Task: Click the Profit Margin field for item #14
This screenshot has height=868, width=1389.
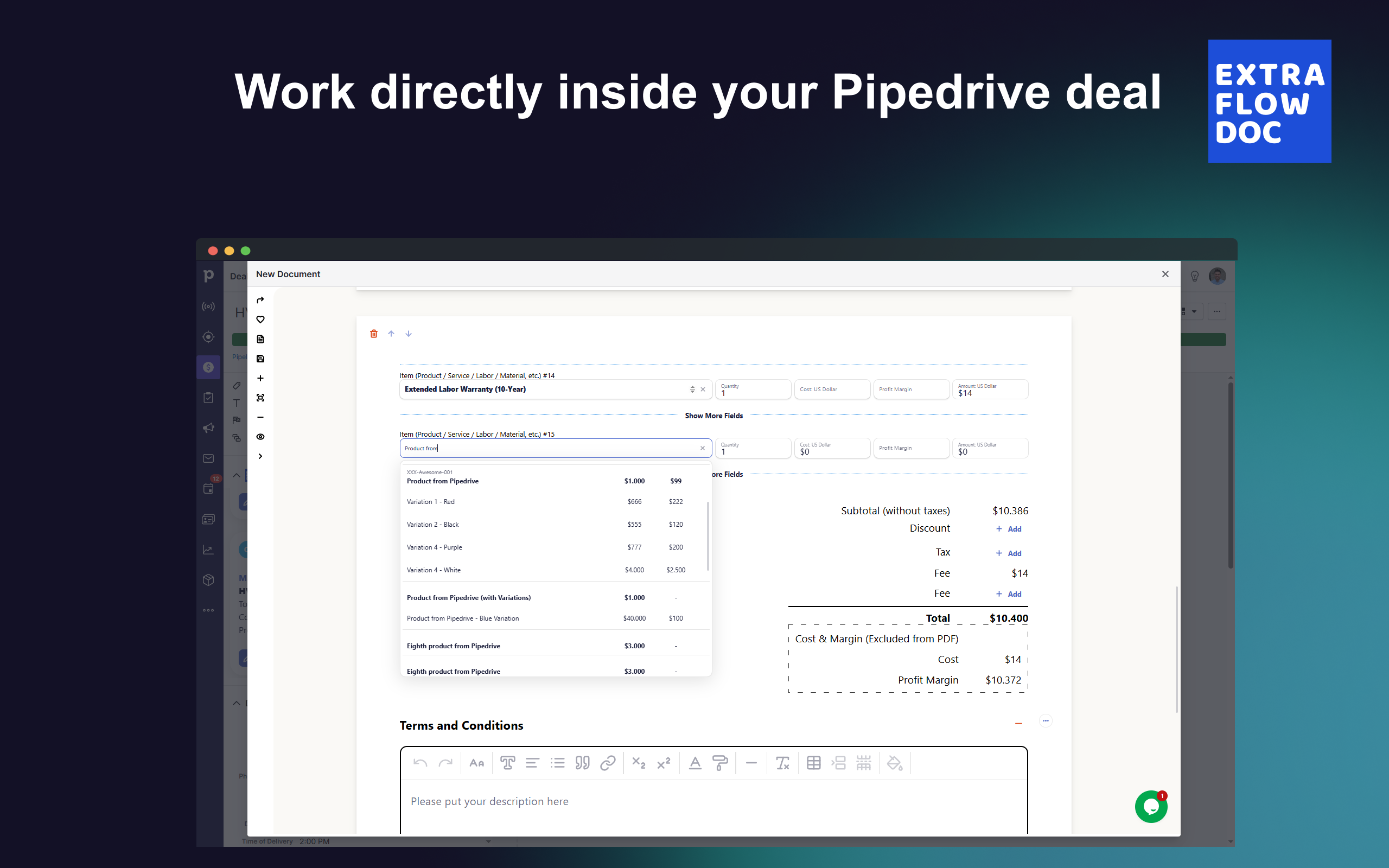Action: click(x=912, y=389)
